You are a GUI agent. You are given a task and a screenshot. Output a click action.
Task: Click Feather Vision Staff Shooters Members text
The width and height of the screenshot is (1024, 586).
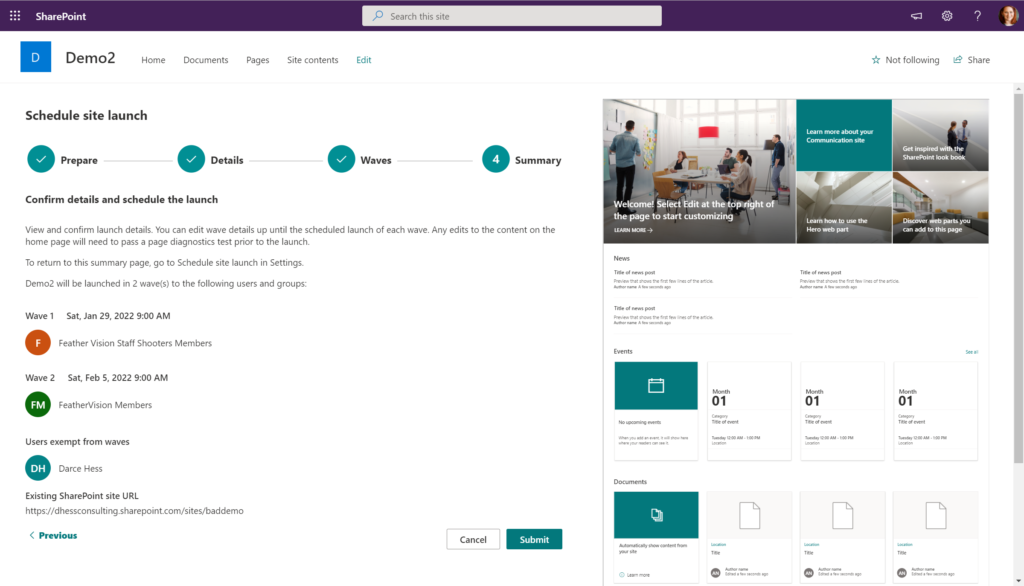[135, 343]
